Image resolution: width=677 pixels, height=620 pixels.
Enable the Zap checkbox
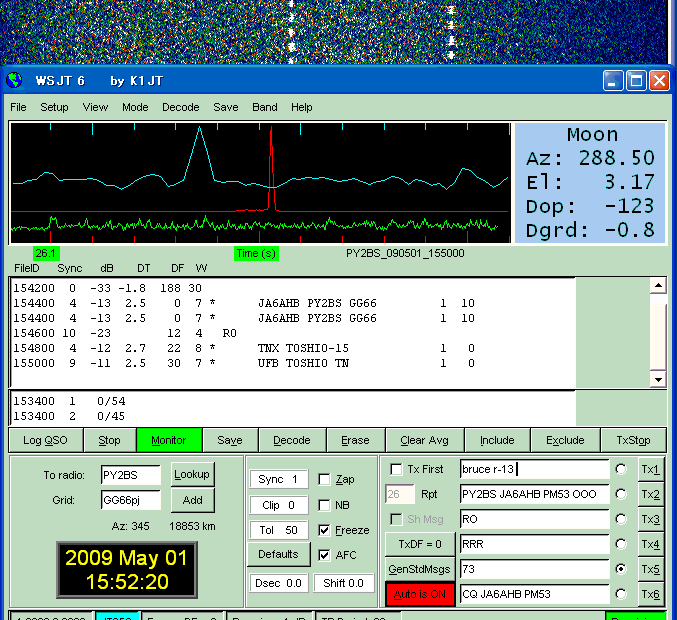[323, 480]
